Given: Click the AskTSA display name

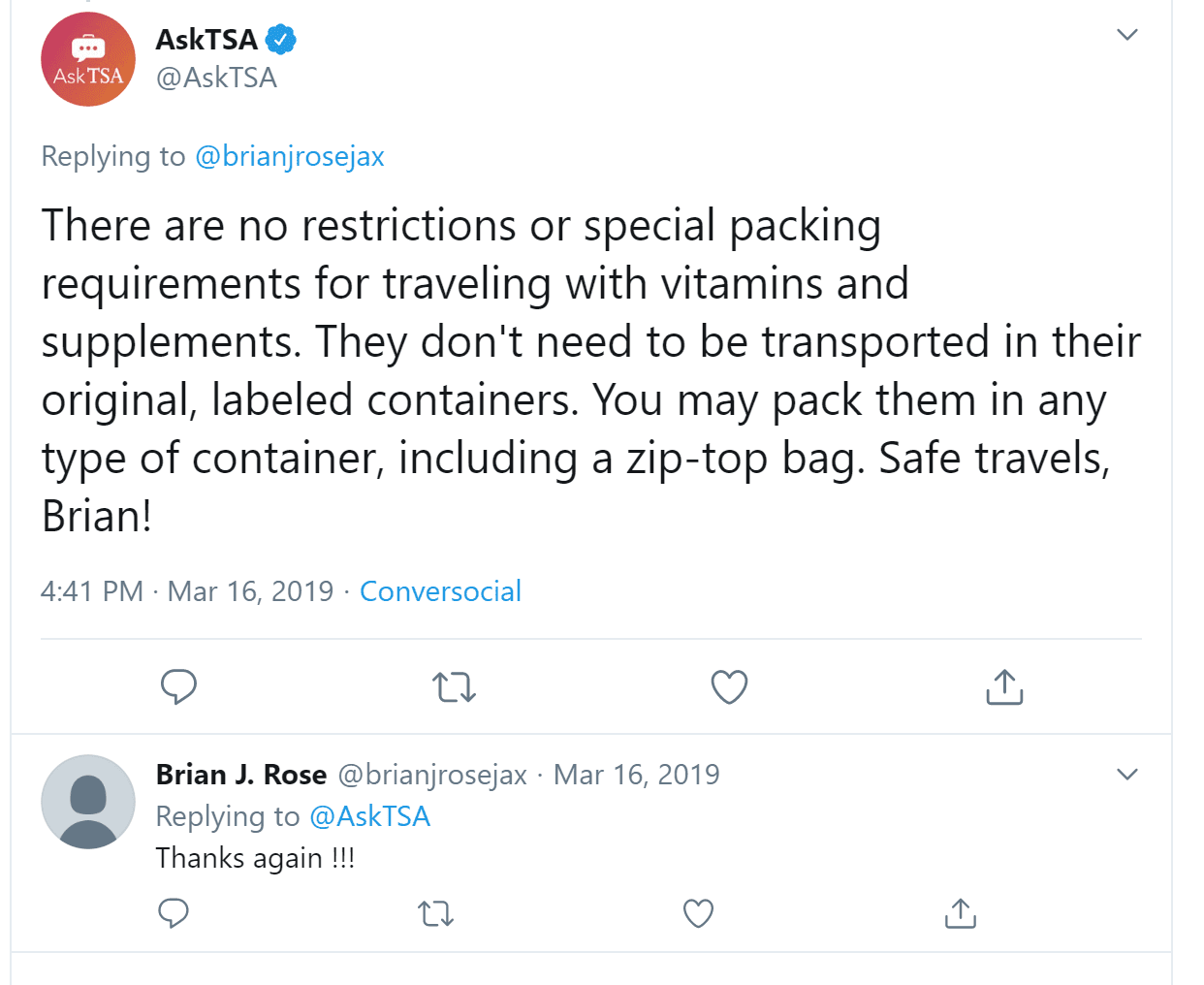Looking at the screenshot, I should 206,40.
